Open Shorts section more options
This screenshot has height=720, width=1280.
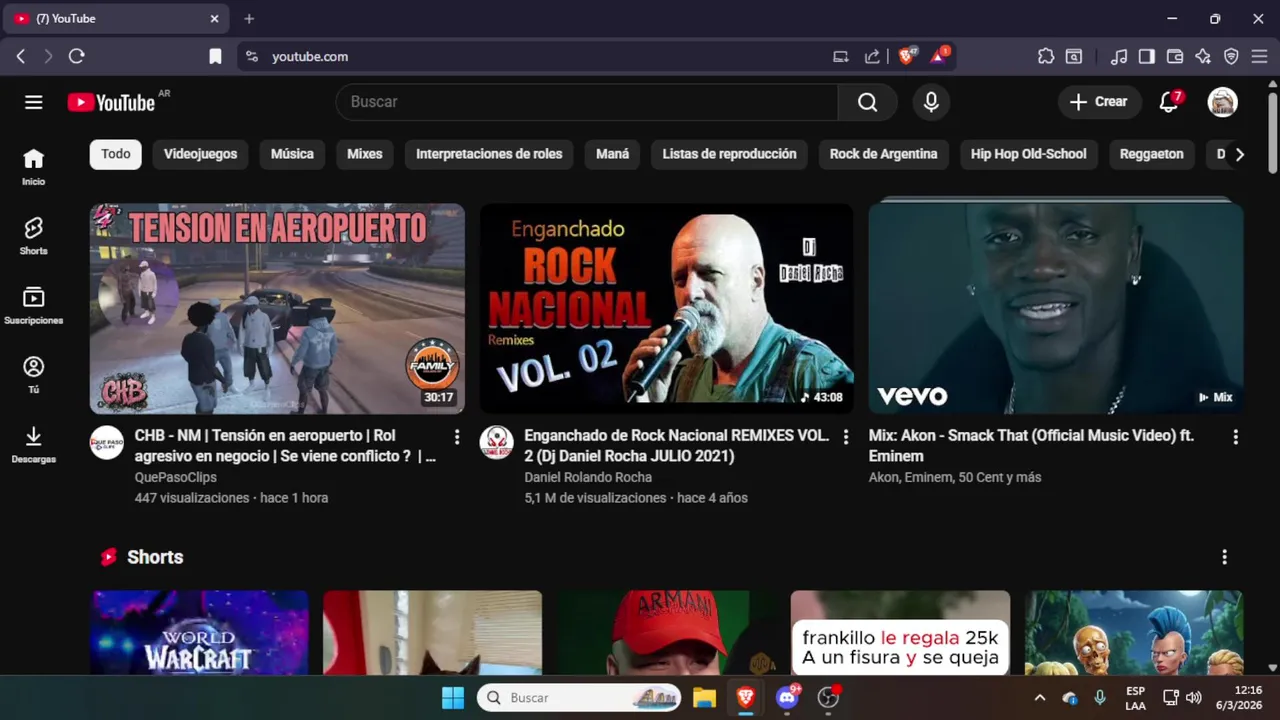tap(1224, 557)
